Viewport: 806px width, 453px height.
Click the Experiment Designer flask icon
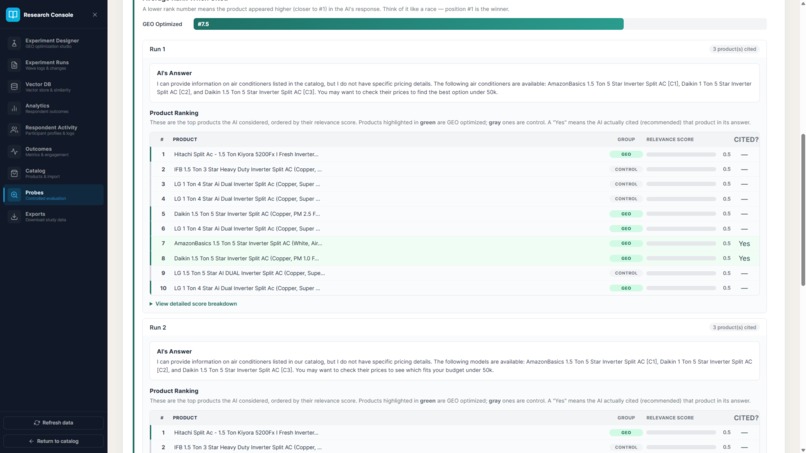click(14, 43)
